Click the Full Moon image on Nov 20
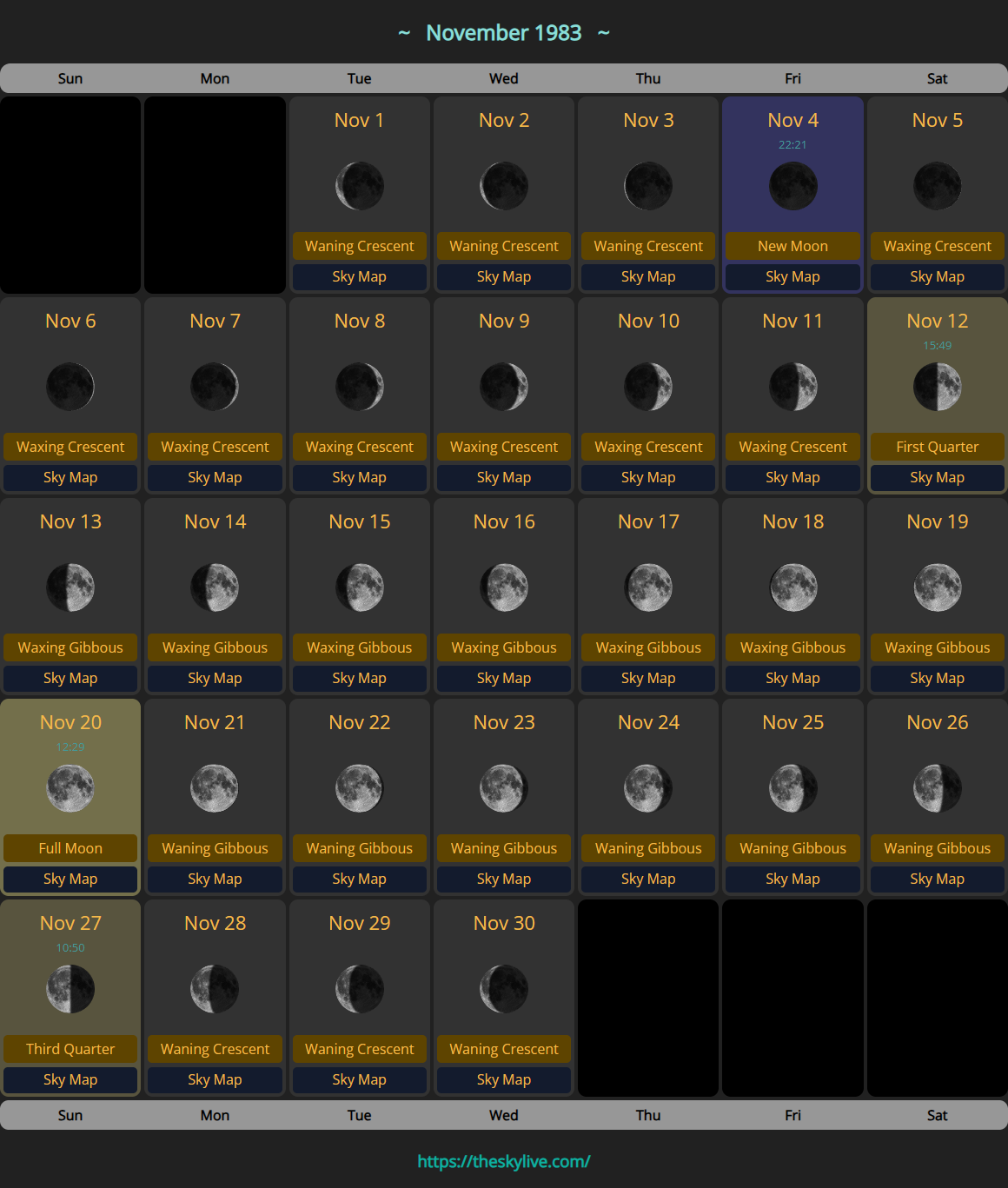1008x1188 pixels. pyautogui.click(x=70, y=788)
